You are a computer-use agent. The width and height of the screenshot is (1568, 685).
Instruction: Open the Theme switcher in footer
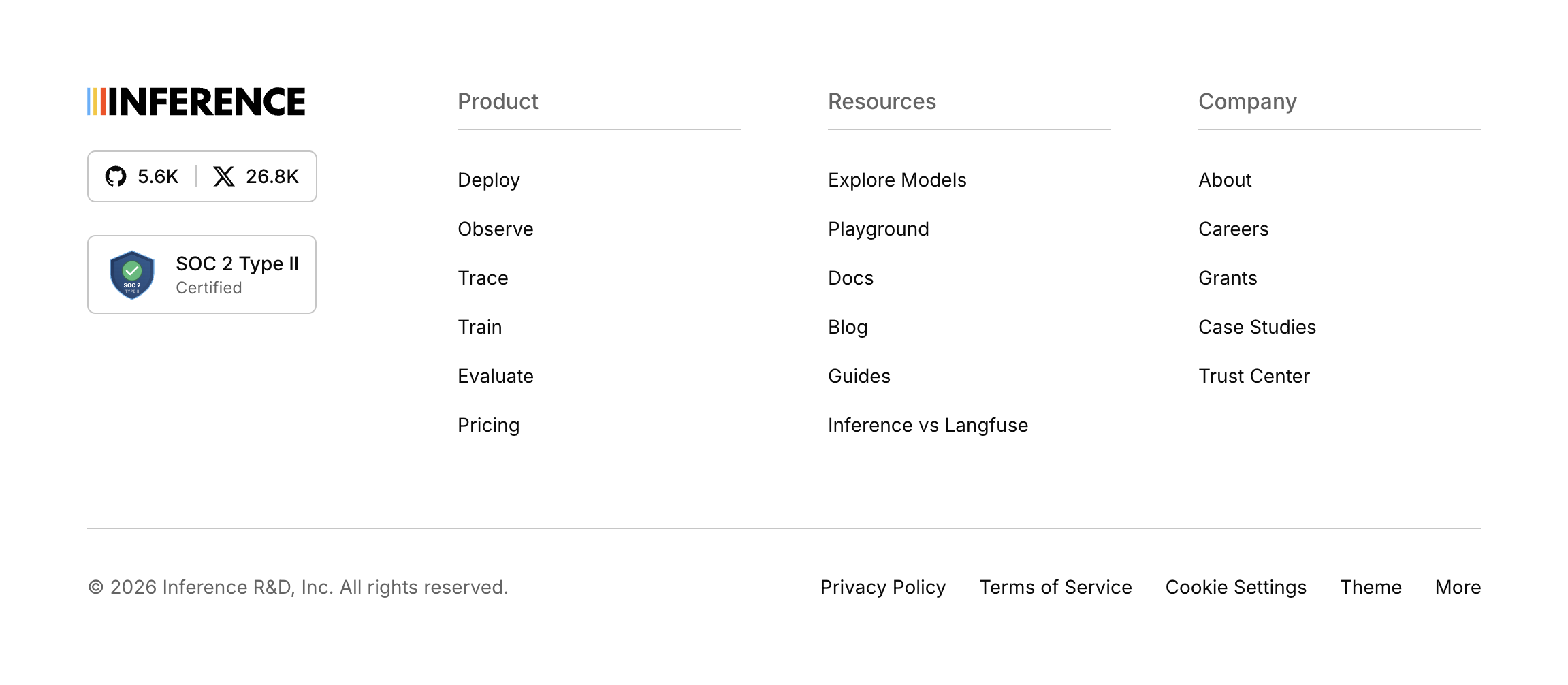coord(1371,587)
